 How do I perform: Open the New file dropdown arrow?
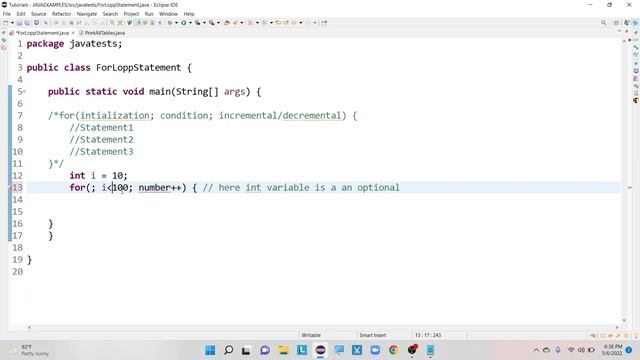pyautogui.click(x=12, y=23)
